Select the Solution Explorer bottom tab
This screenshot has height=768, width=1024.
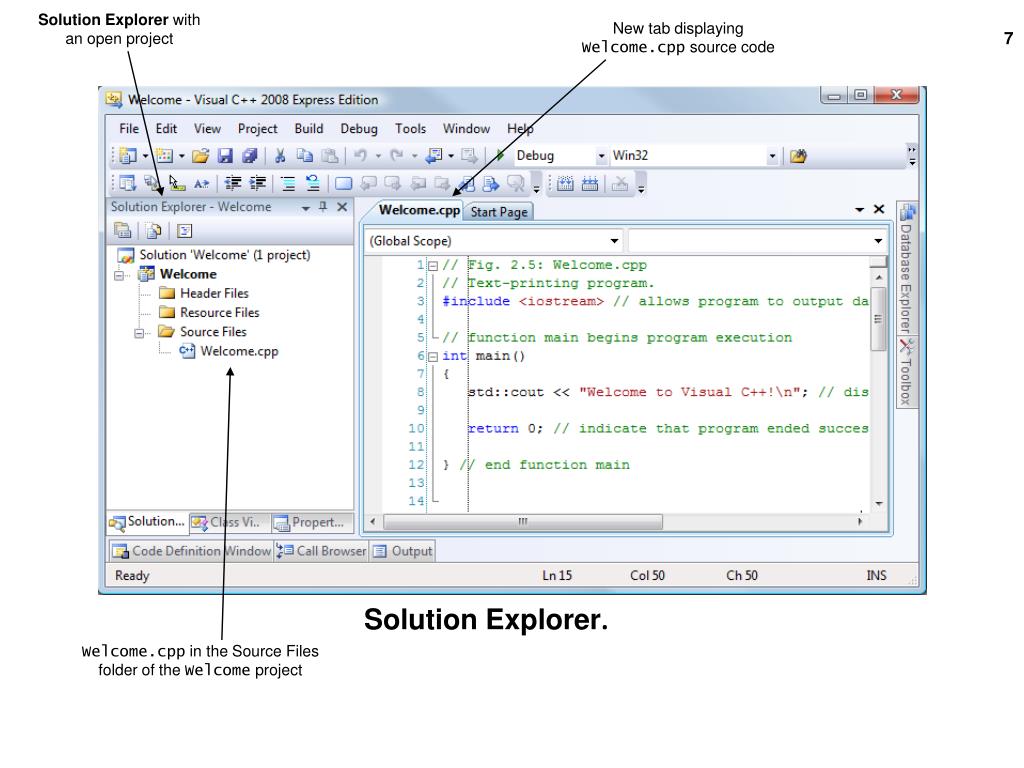coord(148,522)
